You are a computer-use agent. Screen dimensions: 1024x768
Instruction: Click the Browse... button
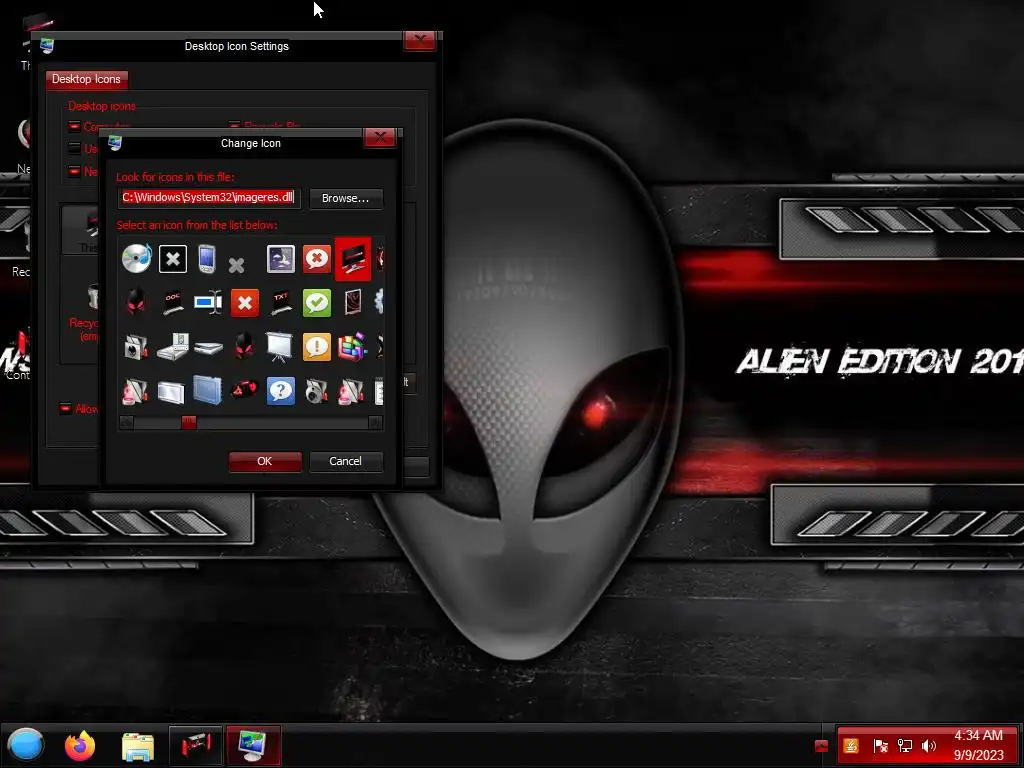(x=345, y=198)
